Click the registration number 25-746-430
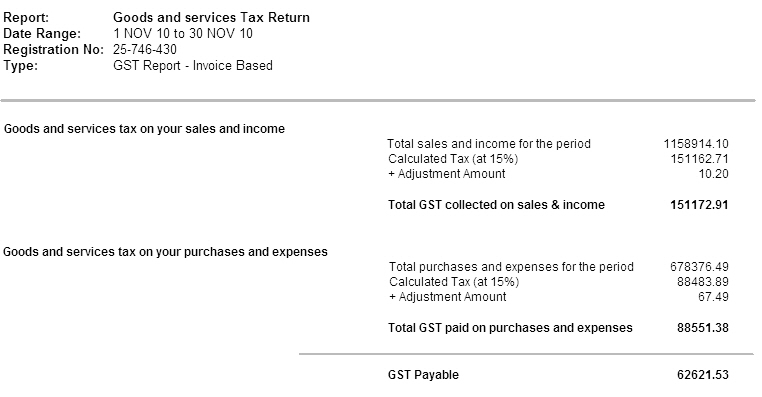The image size is (762, 397). click(x=145, y=50)
